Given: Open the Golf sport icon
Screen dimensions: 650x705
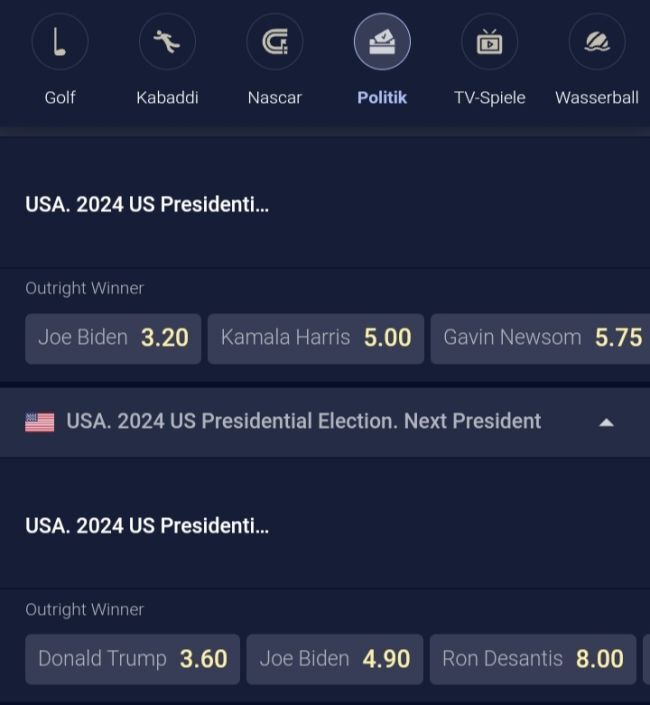Looking at the screenshot, I should click(60, 42).
